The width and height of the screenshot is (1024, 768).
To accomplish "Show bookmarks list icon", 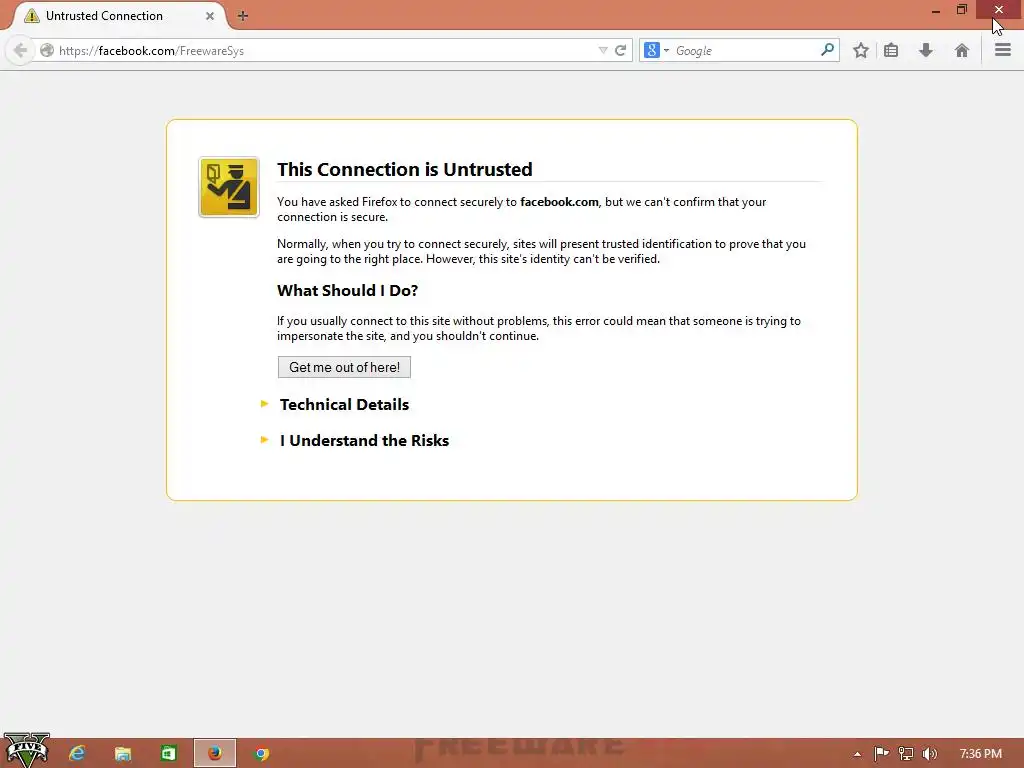I will [891, 50].
